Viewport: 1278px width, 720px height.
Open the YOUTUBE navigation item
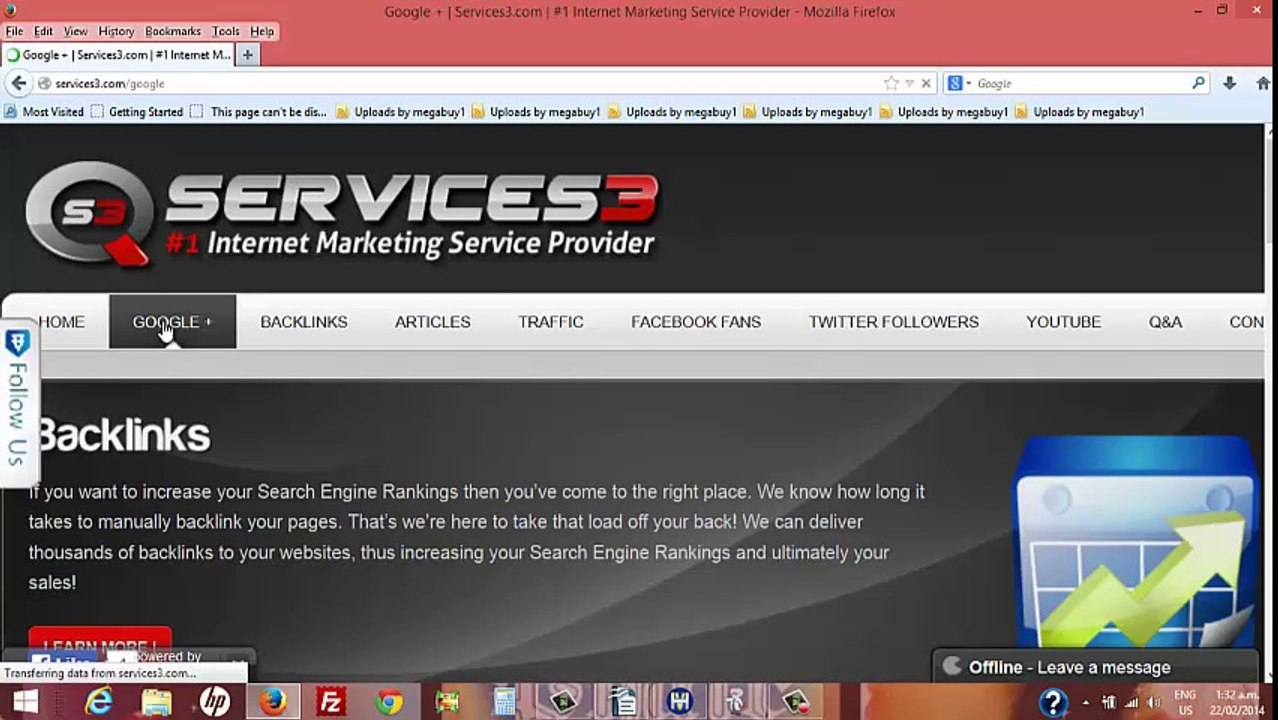1063,322
